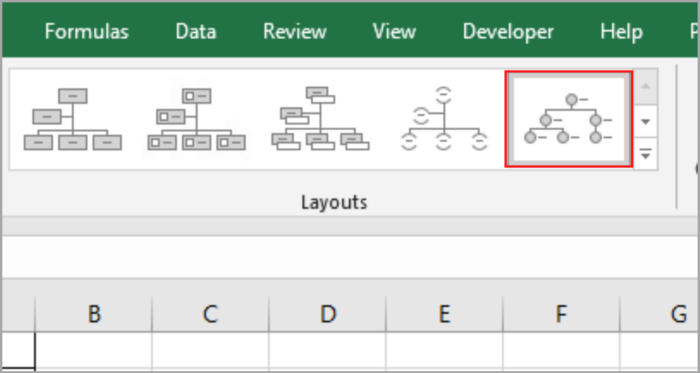
Task: Pick the Name and Title Organization Chart layout
Action: point(320,119)
